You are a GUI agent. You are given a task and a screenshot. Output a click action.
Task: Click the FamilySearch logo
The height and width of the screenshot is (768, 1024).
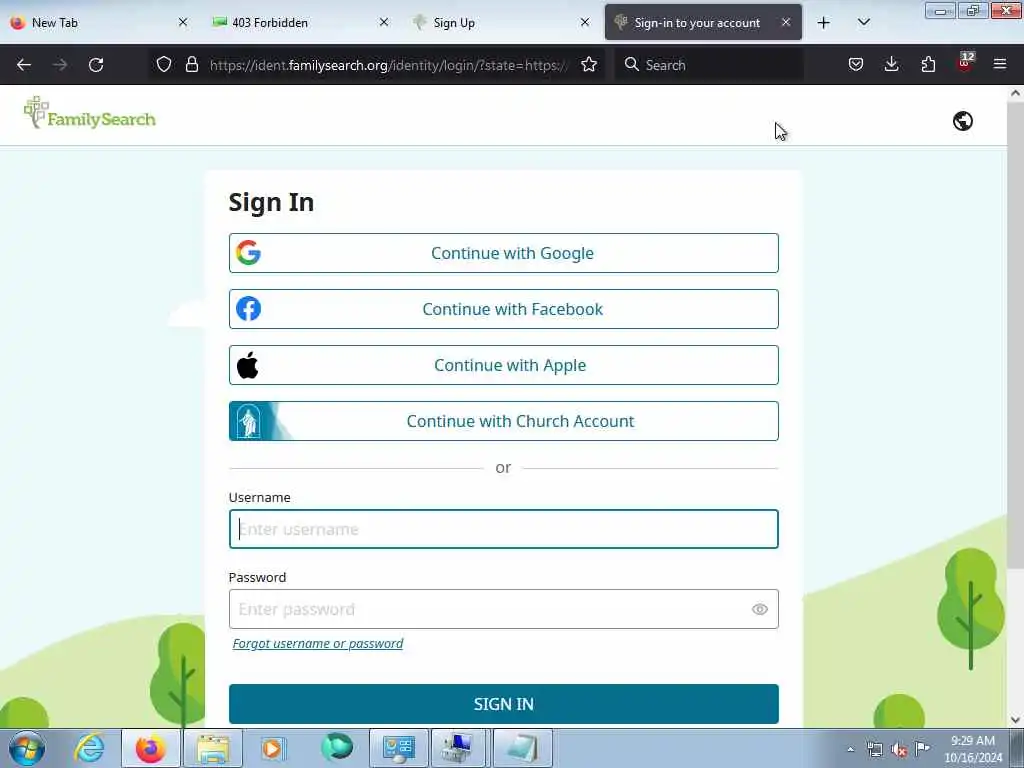coord(89,113)
